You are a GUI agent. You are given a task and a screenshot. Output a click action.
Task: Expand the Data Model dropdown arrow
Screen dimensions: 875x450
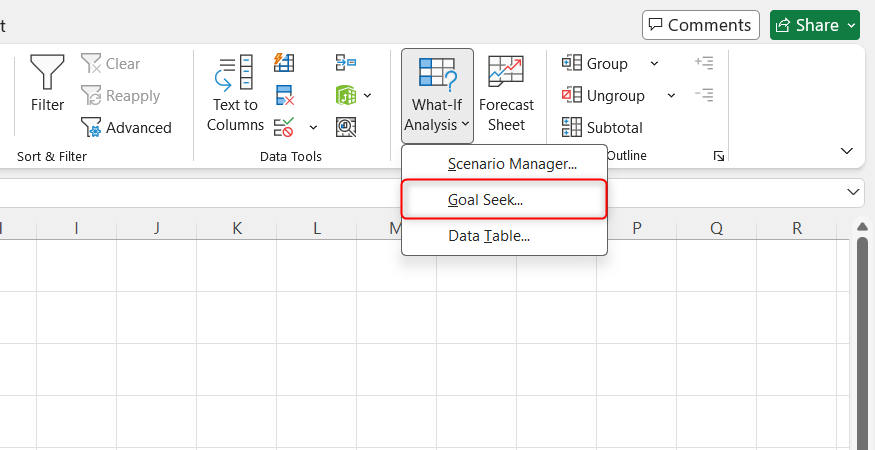click(367, 95)
